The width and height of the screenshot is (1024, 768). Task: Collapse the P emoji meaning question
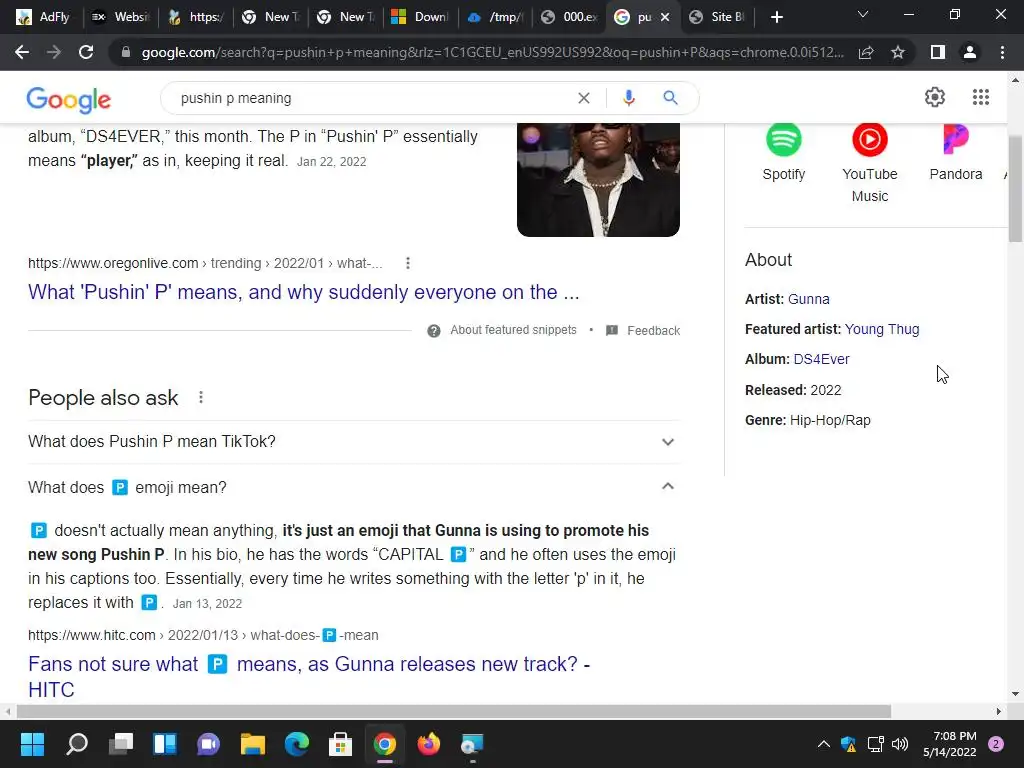pyautogui.click(x=353, y=487)
